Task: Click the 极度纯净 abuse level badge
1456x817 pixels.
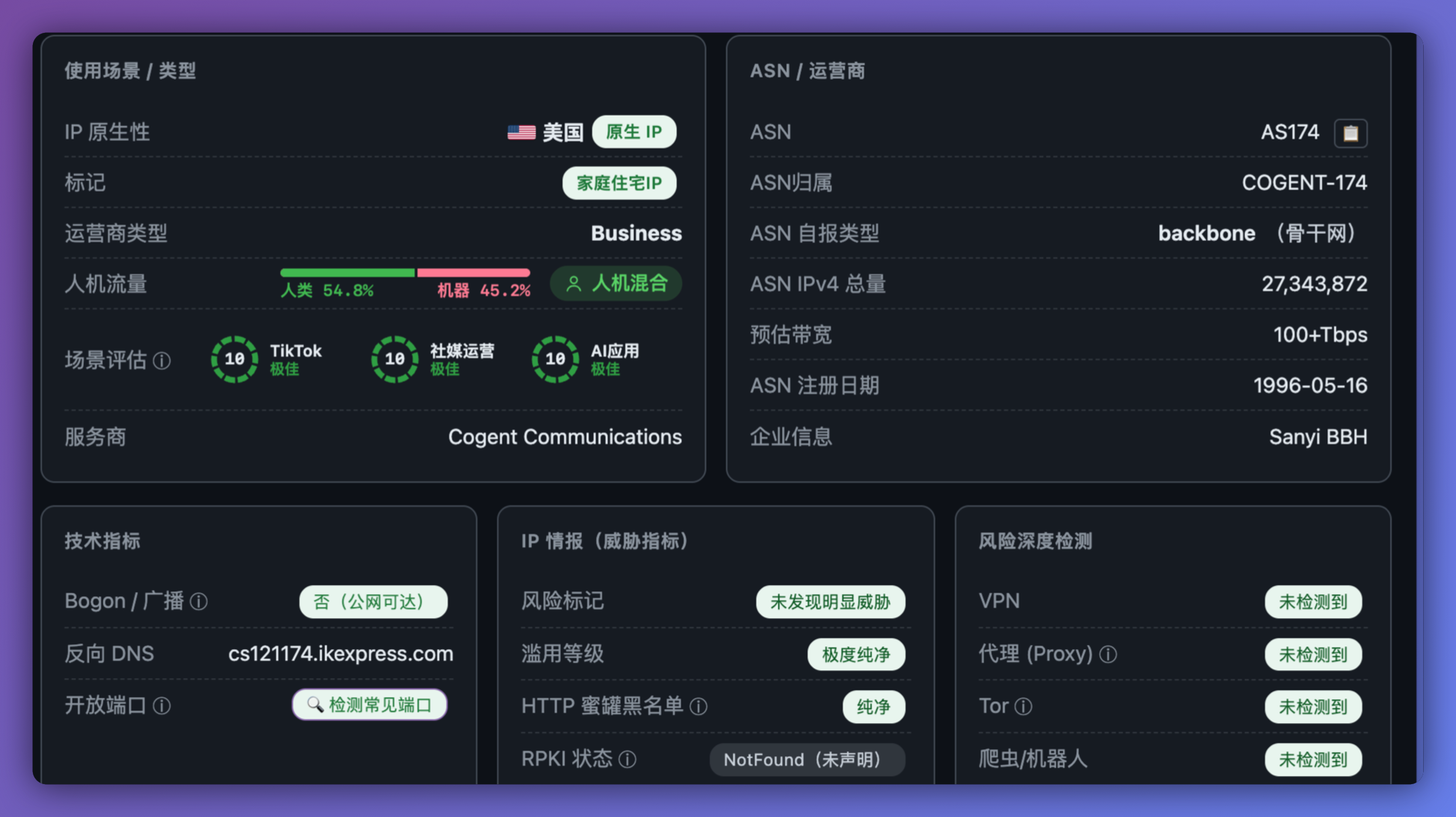Action: pyautogui.click(x=856, y=654)
